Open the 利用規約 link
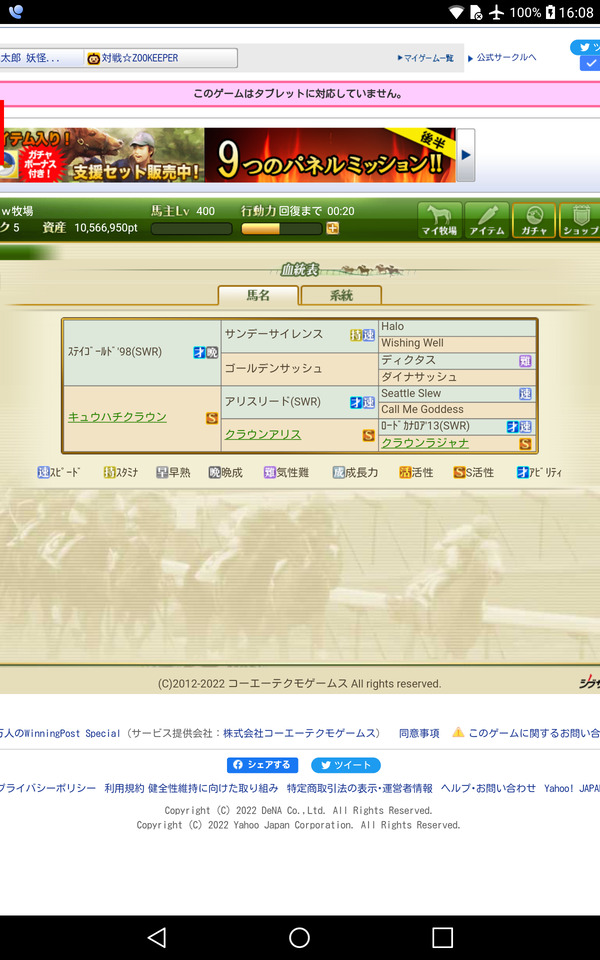Screen dimensions: 600x960 [x=124, y=788]
